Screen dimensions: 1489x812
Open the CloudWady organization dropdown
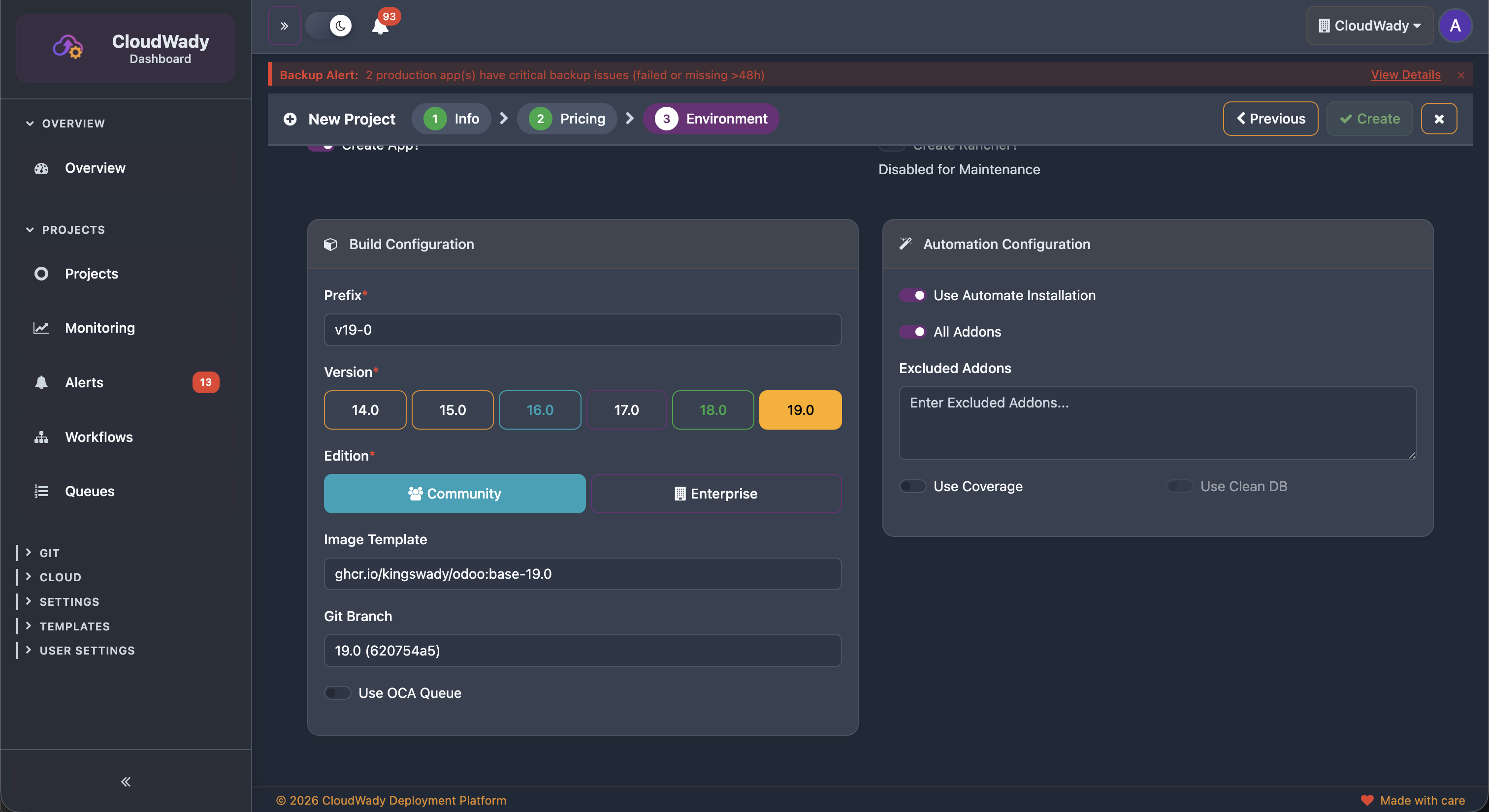click(x=1369, y=26)
